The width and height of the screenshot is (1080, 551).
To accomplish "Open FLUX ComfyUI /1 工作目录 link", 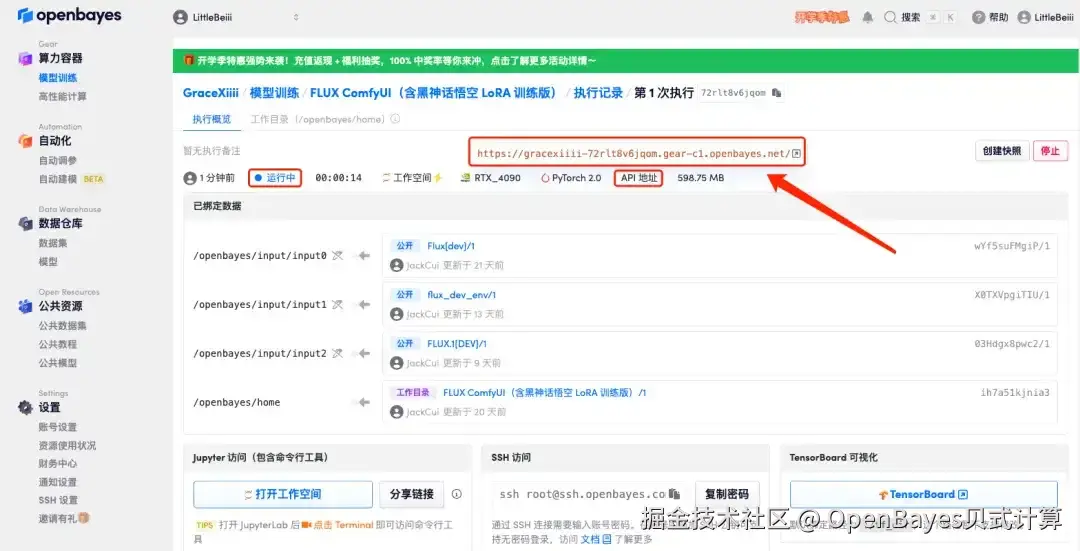I will [x=545, y=393].
